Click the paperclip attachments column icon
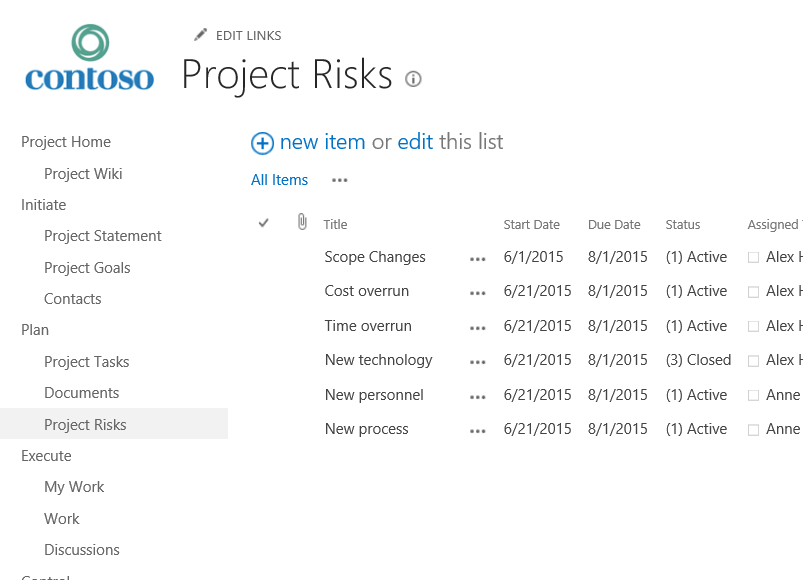 (x=302, y=222)
